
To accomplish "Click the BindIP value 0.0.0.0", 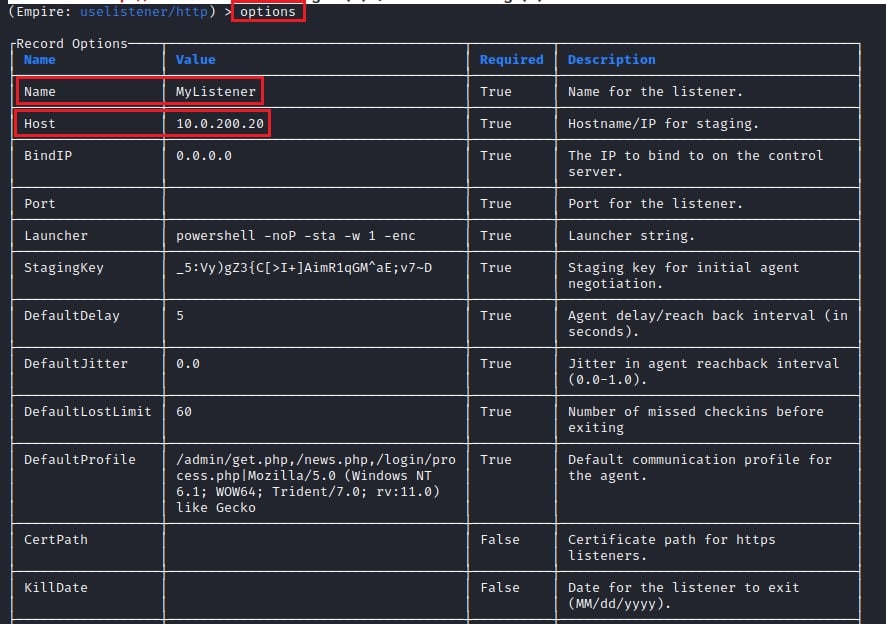I will [204, 155].
